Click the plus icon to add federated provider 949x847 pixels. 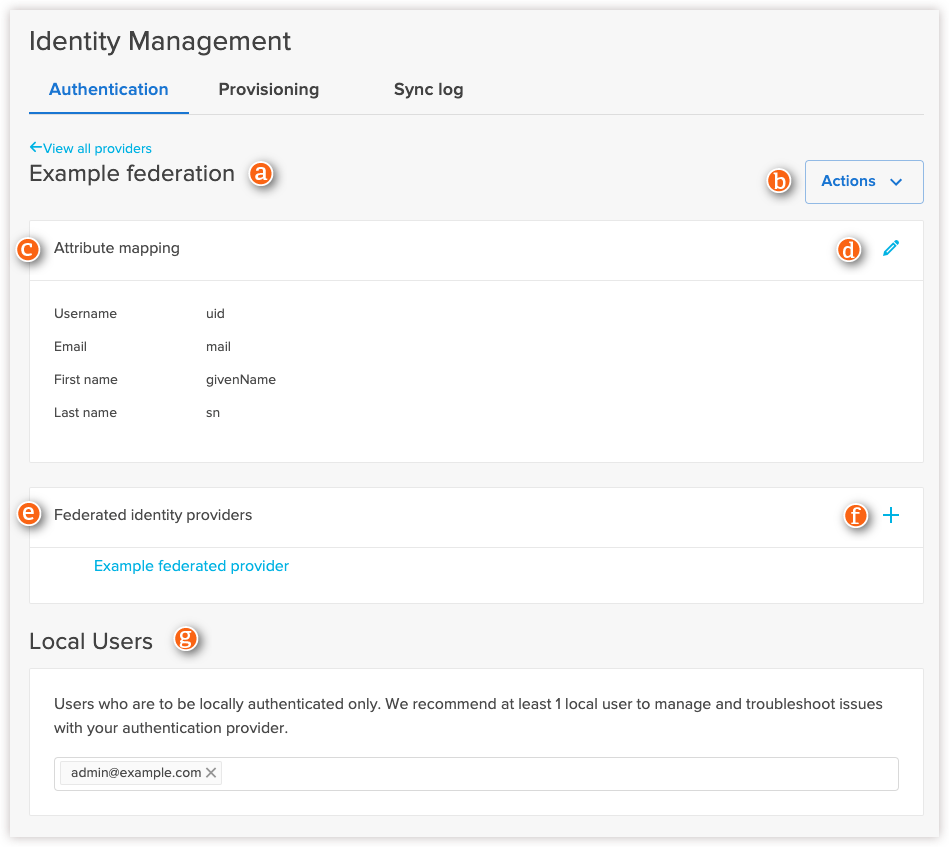891,516
